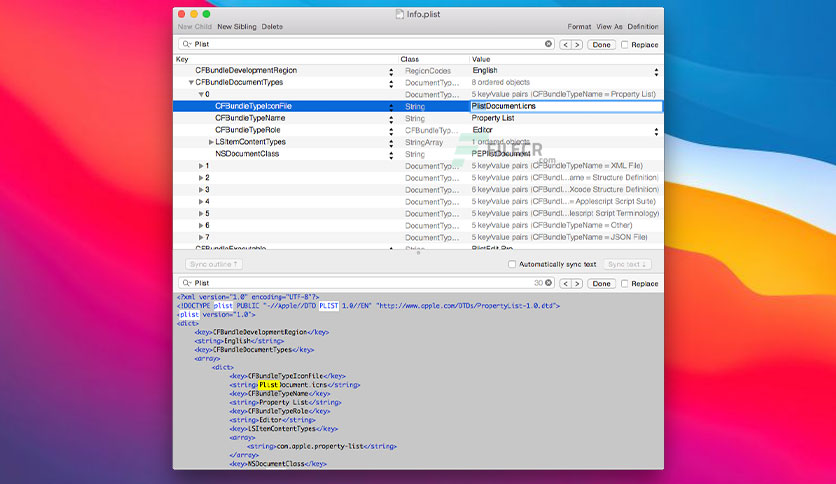The image size is (836, 484).
Task: Expand the LSItemContentTypes row
Action: (211, 142)
